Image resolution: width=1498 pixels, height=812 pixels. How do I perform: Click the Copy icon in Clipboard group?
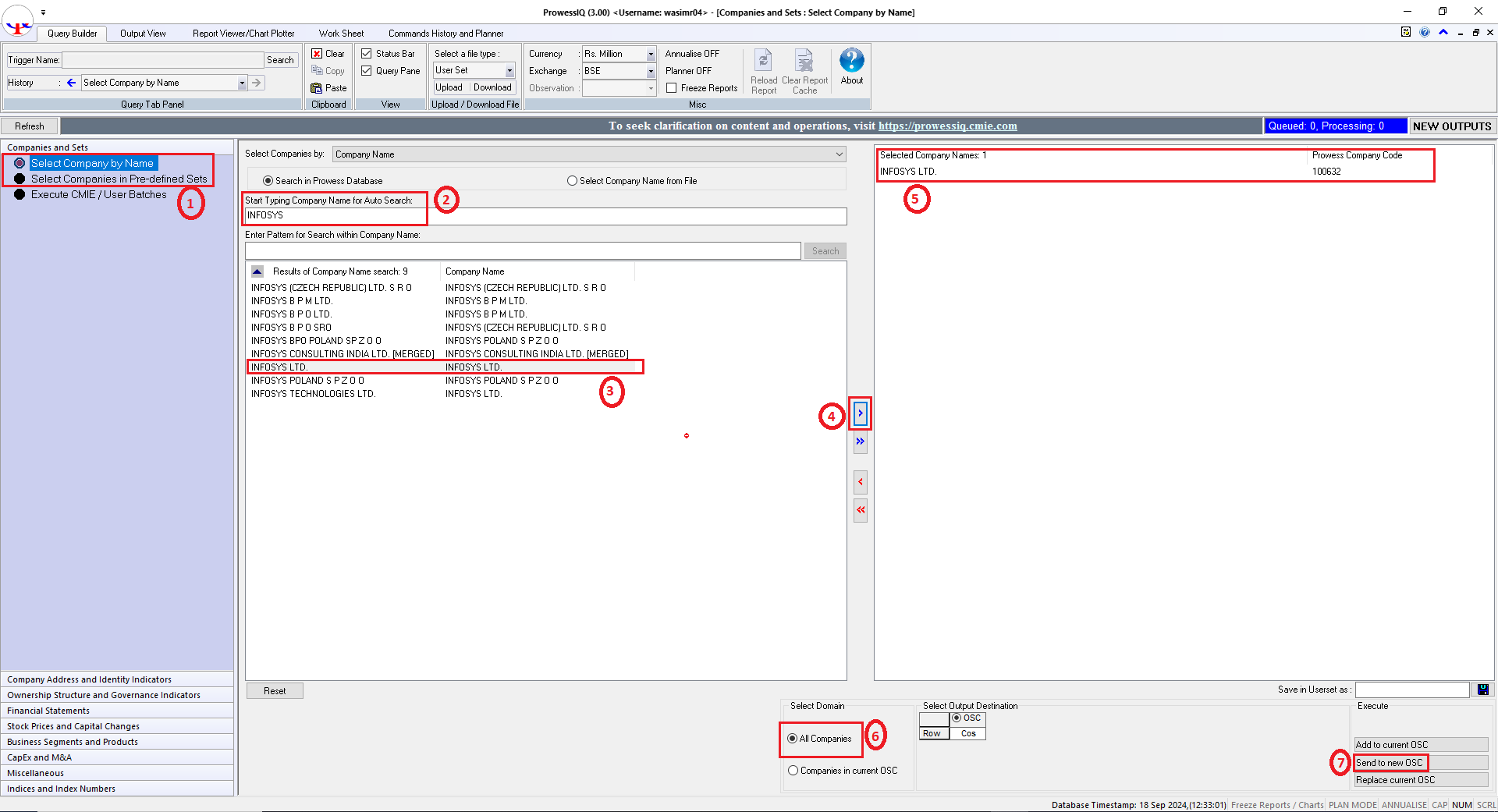click(x=317, y=71)
